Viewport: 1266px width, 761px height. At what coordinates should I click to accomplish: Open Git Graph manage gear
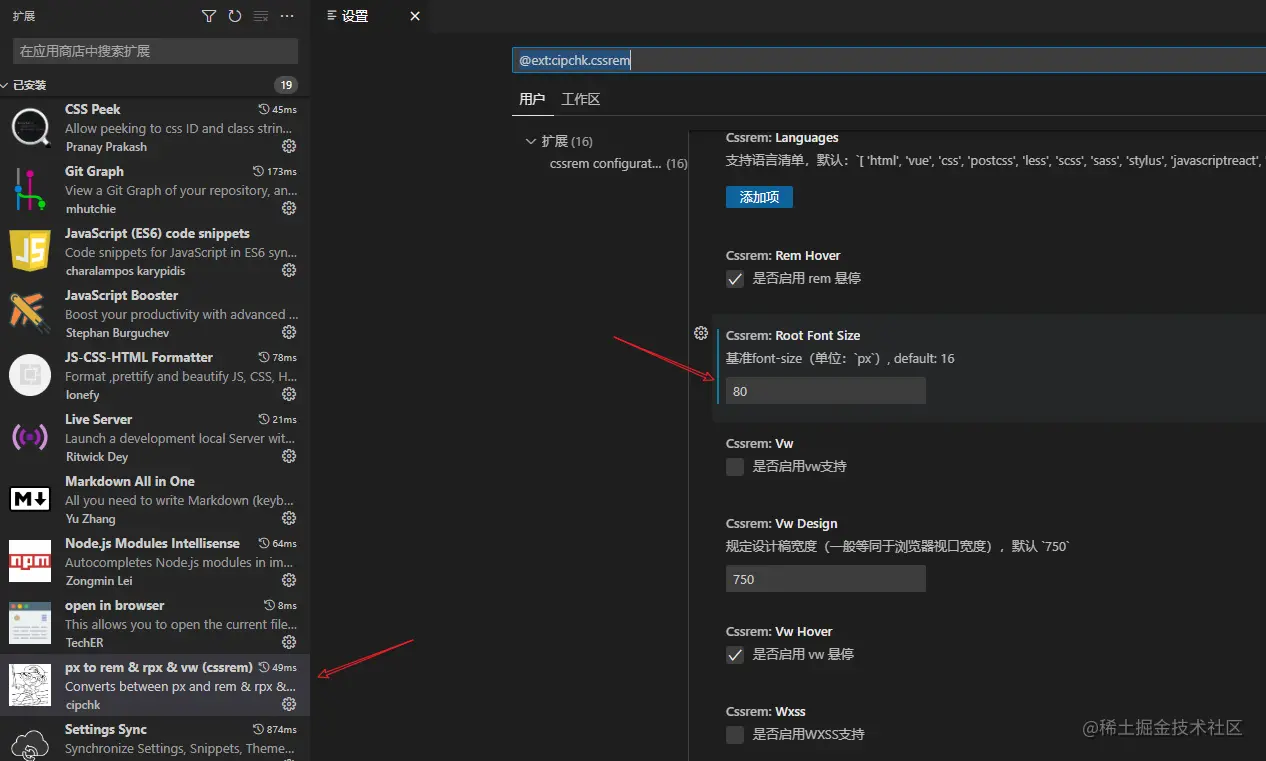(289, 208)
